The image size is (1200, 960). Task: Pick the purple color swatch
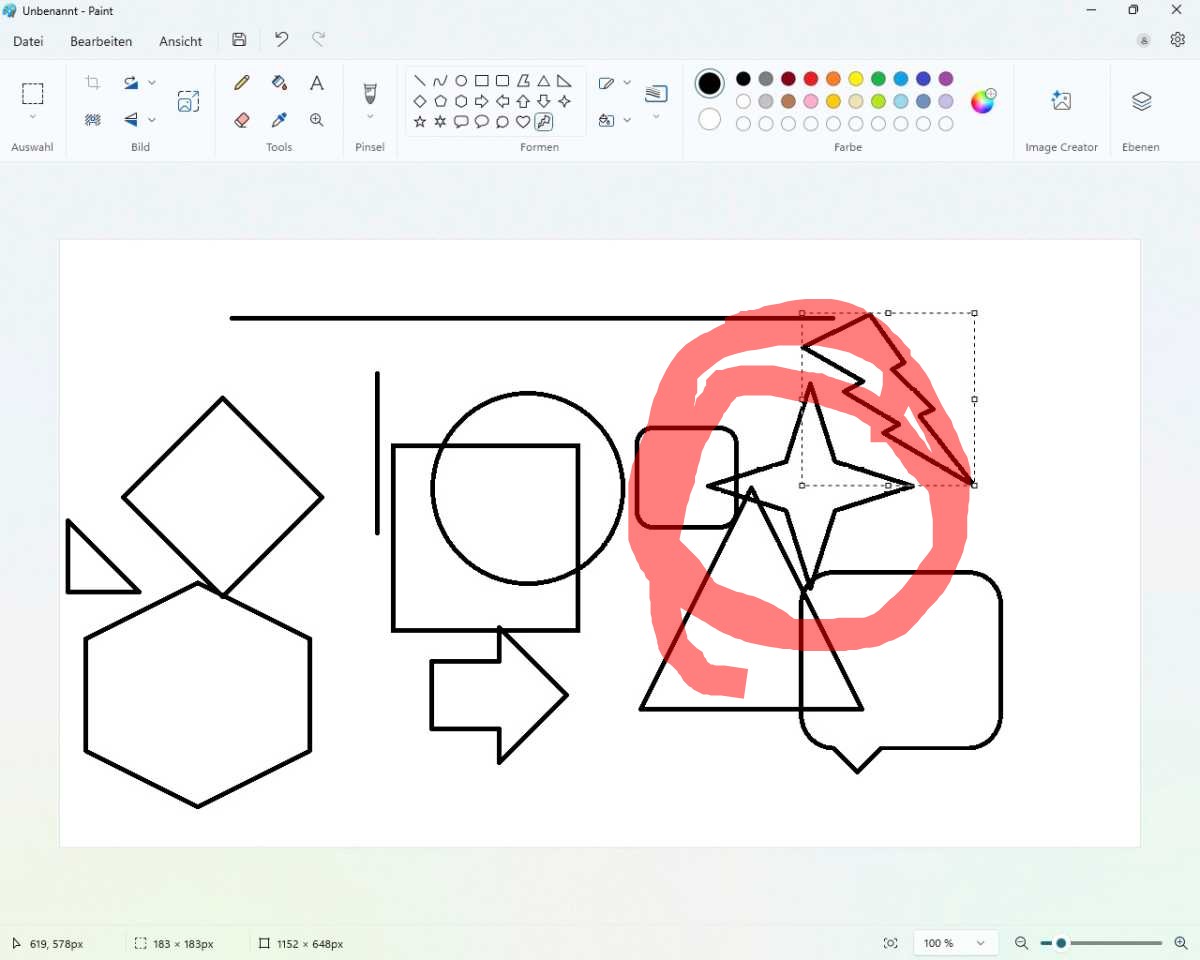coord(946,79)
